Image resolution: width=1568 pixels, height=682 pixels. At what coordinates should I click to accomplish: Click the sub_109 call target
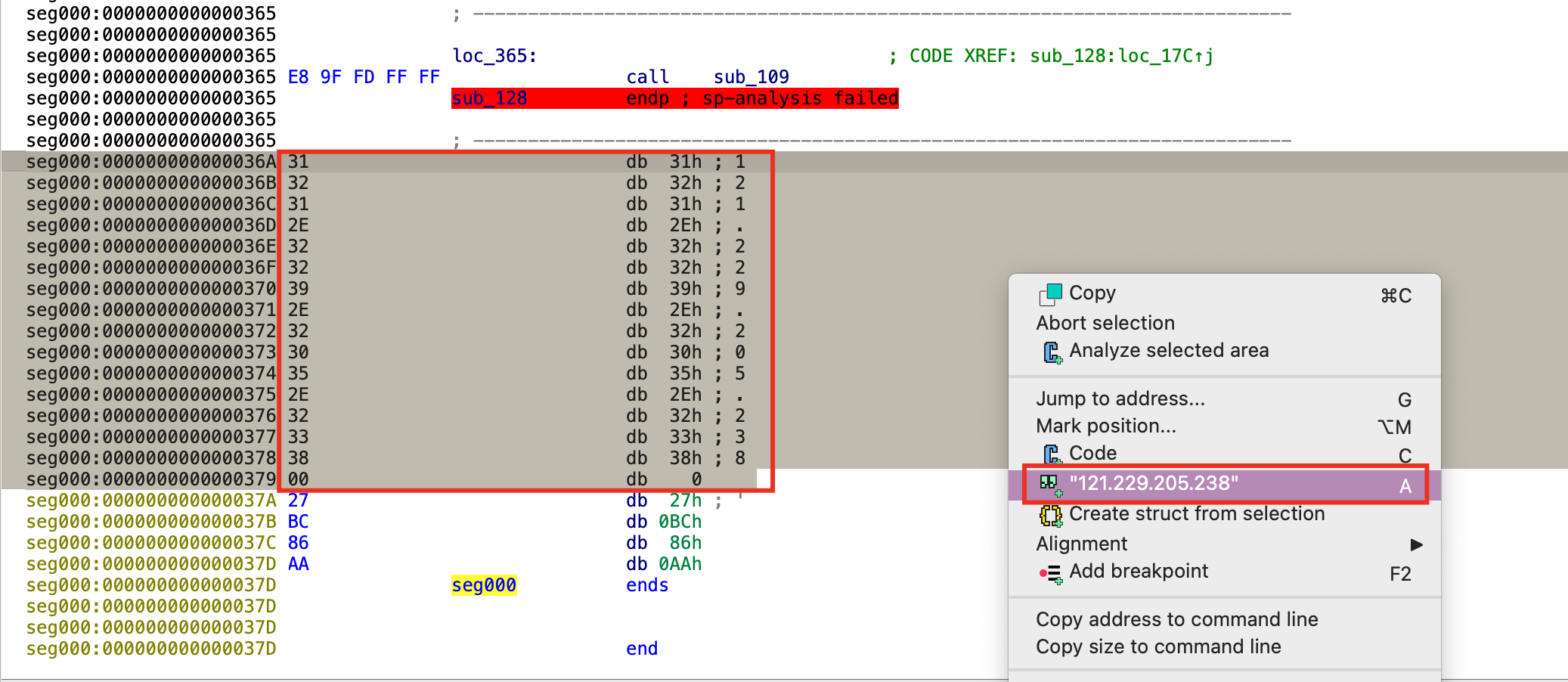751,77
